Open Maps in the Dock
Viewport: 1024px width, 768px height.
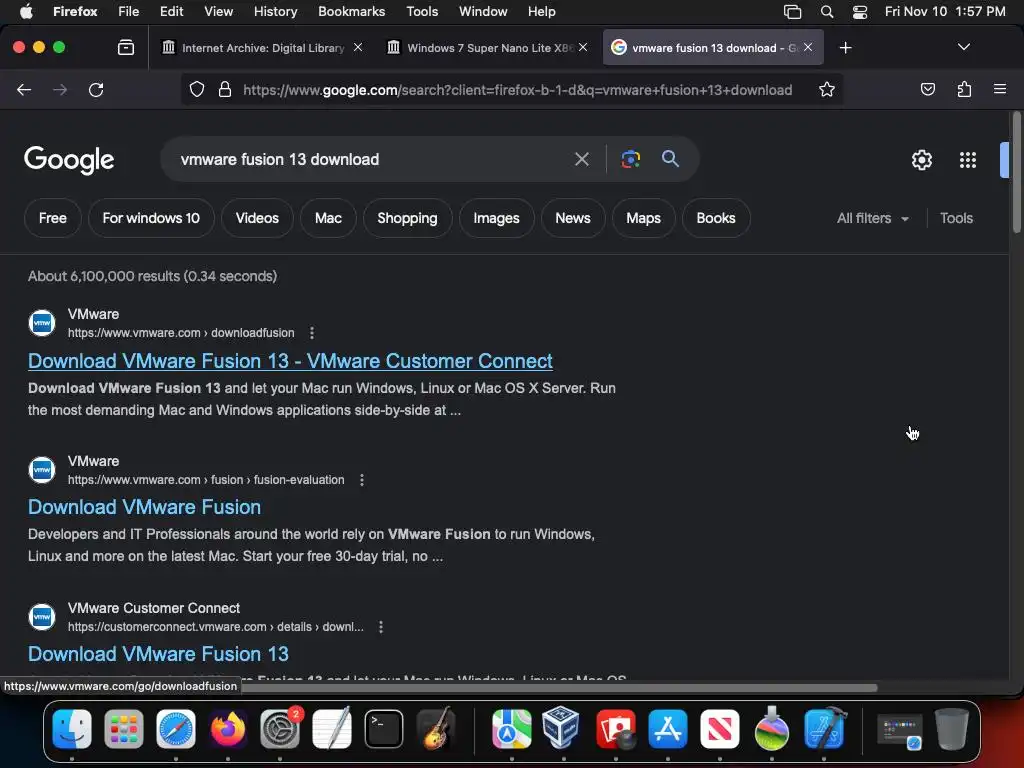511,728
